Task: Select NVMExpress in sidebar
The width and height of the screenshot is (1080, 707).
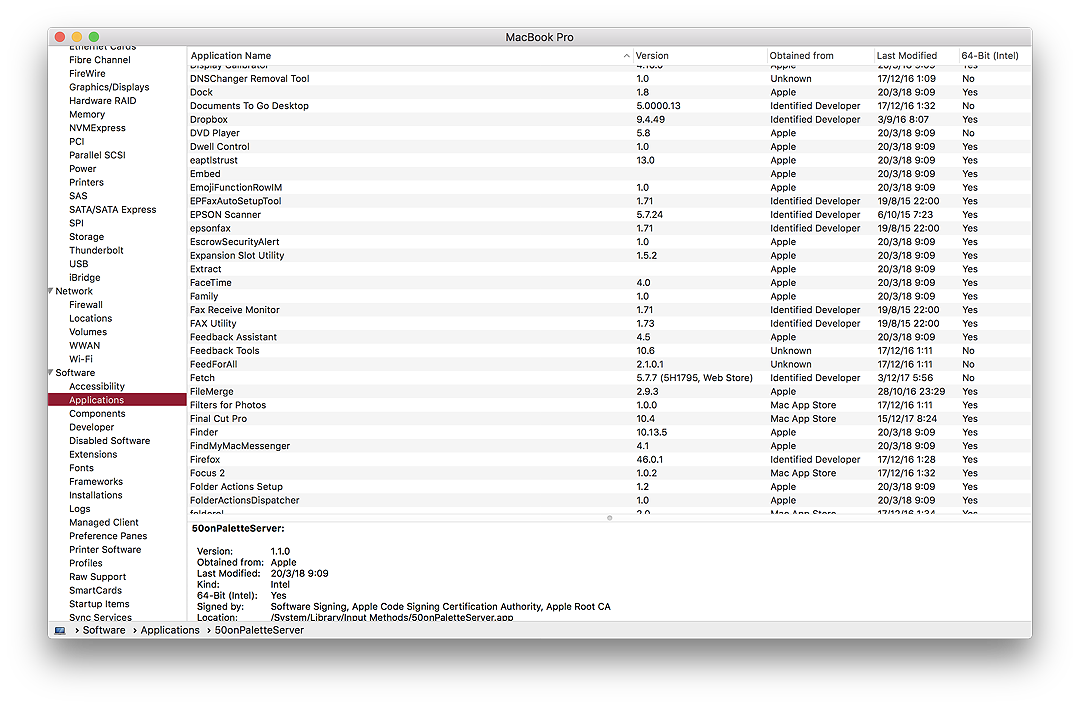Action: point(97,128)
